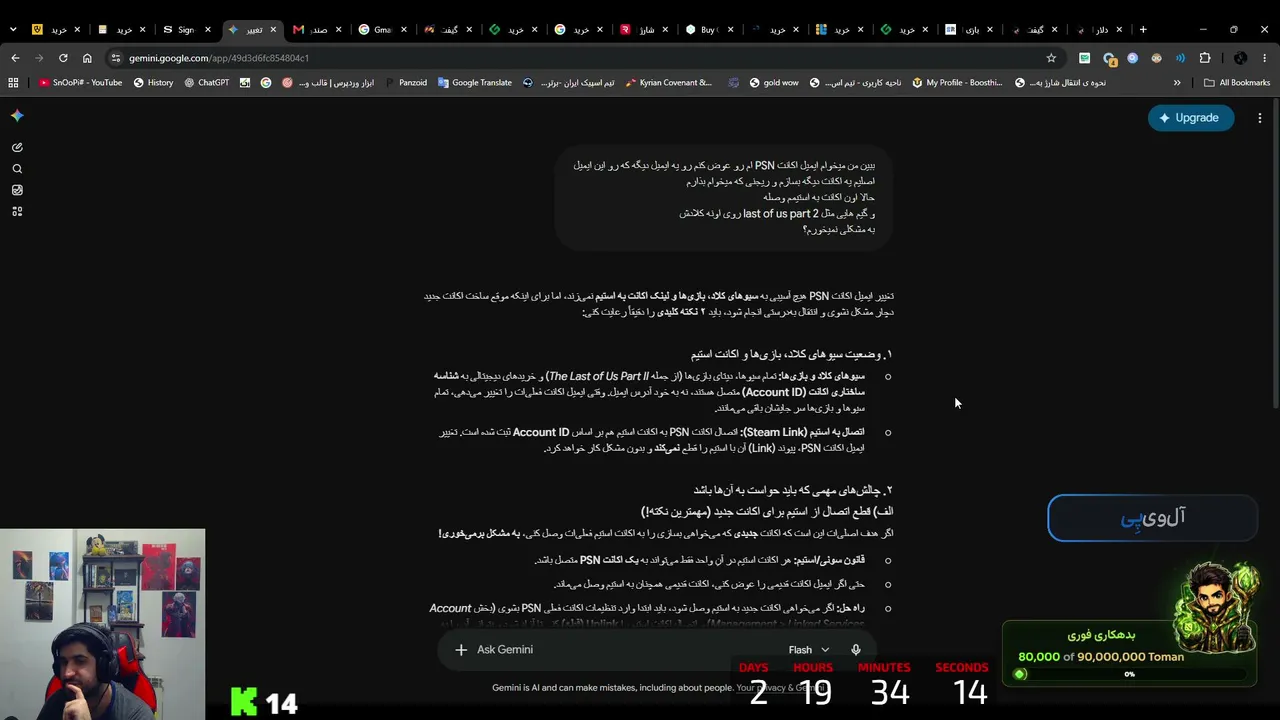Screen dimensions: 1280x720
Task: Open the Kyrian Covenant bookmark
Action: coord(668,83)
